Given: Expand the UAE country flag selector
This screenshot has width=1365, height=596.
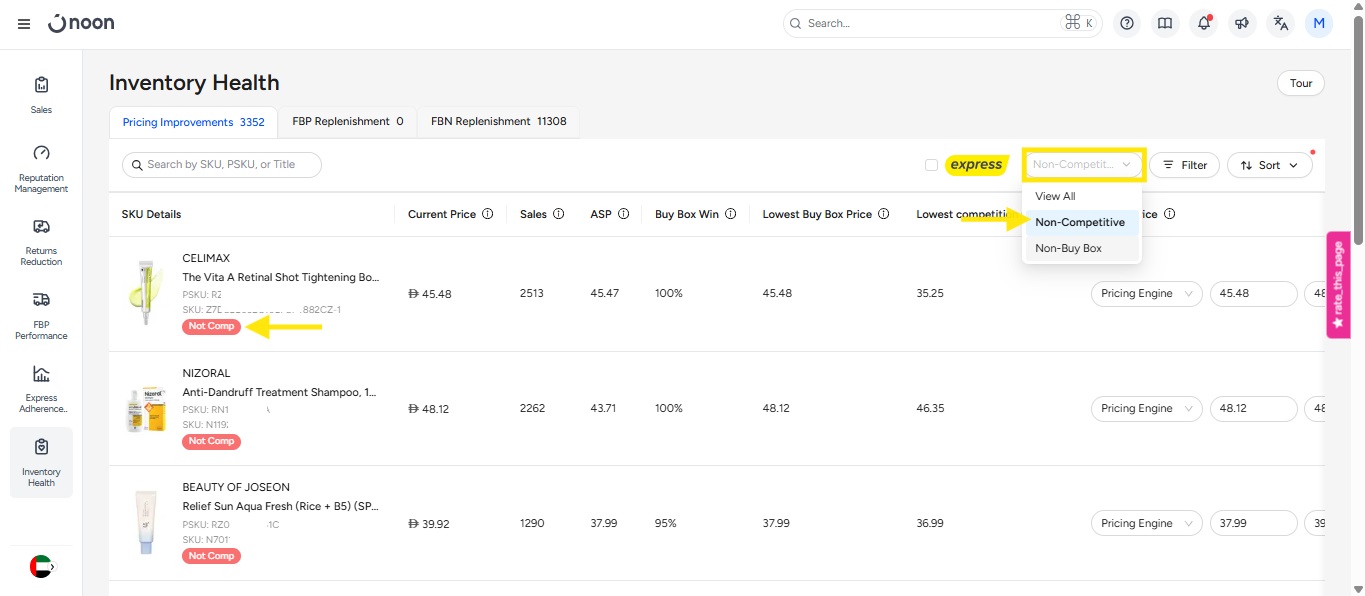Looking at the screenshot, I should pos(41,566).
